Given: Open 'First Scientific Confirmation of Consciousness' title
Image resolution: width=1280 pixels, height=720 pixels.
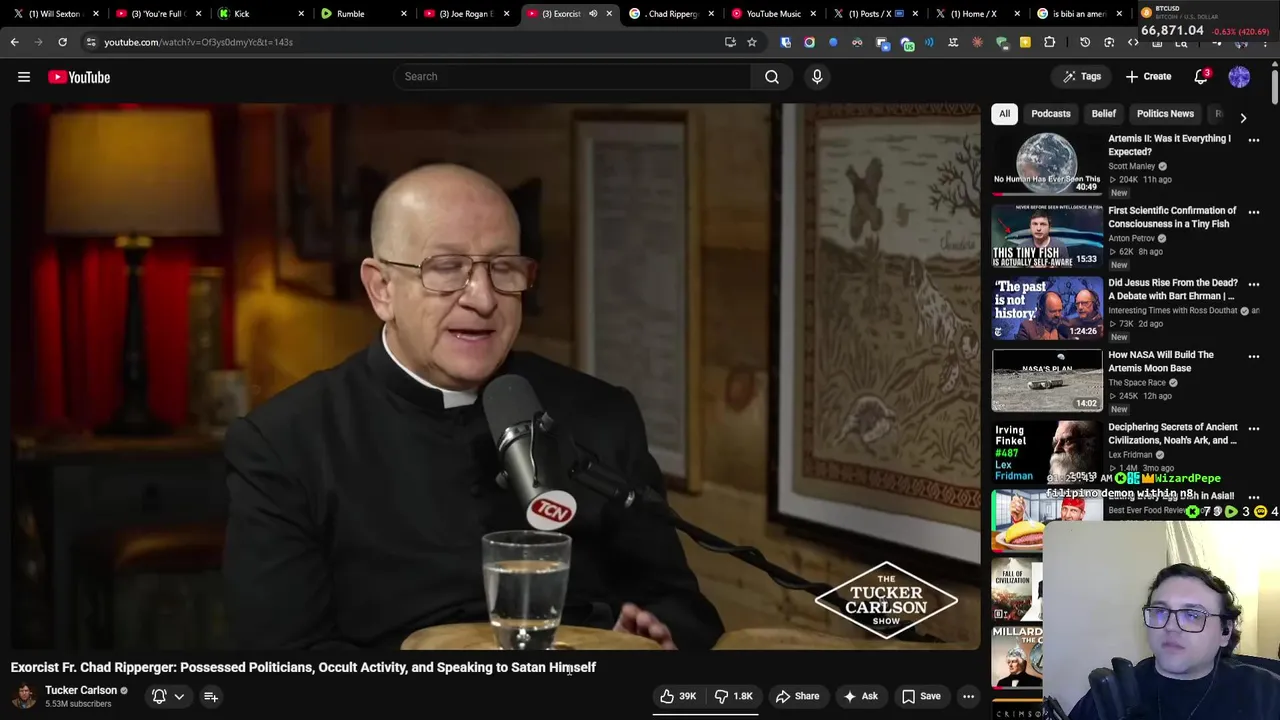Looking at the screenshot, I should click(x=1172, y=217).
